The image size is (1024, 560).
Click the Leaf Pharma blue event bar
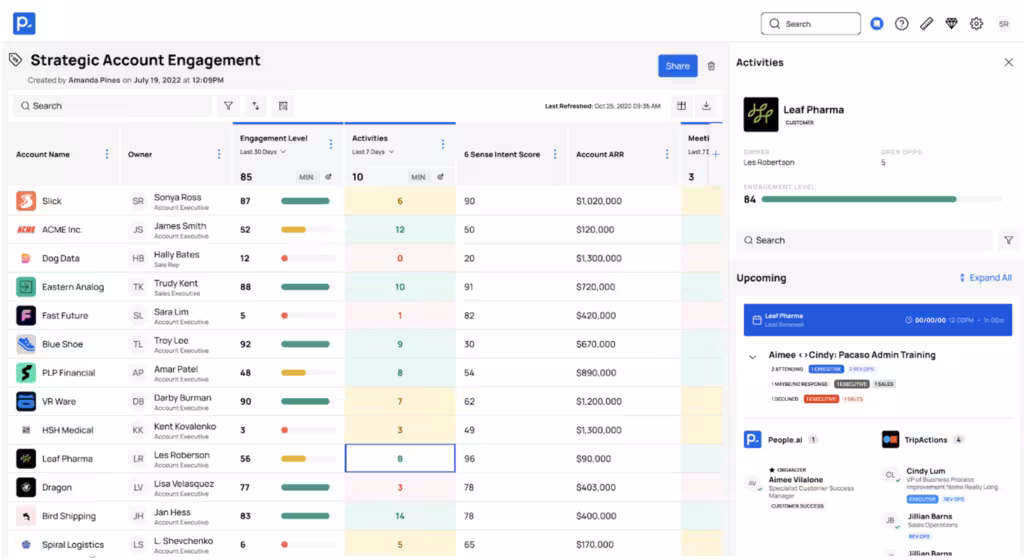click(877, 320)
